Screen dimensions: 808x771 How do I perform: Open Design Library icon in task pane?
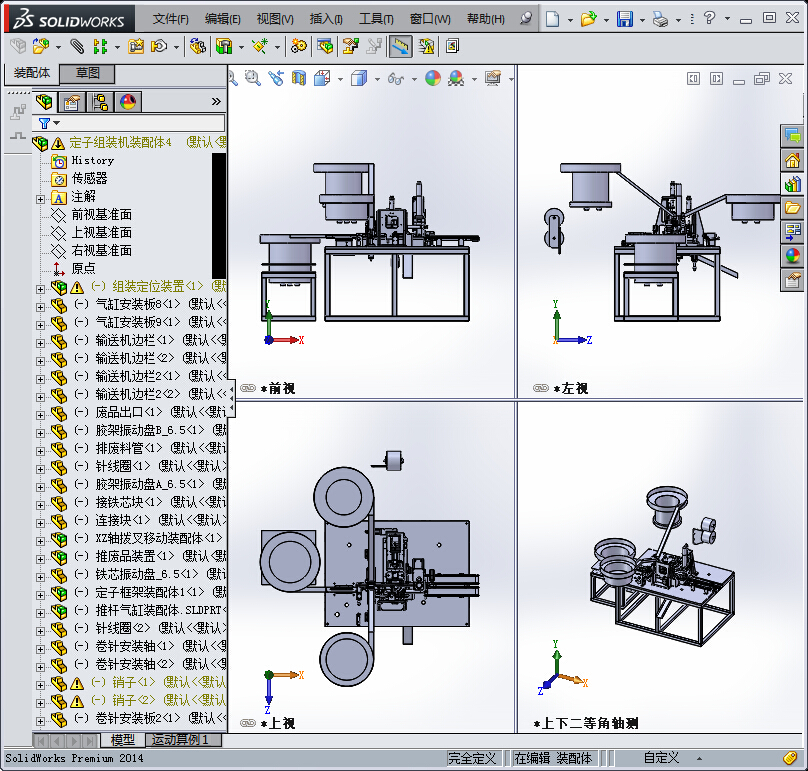(x=793, y=183)
